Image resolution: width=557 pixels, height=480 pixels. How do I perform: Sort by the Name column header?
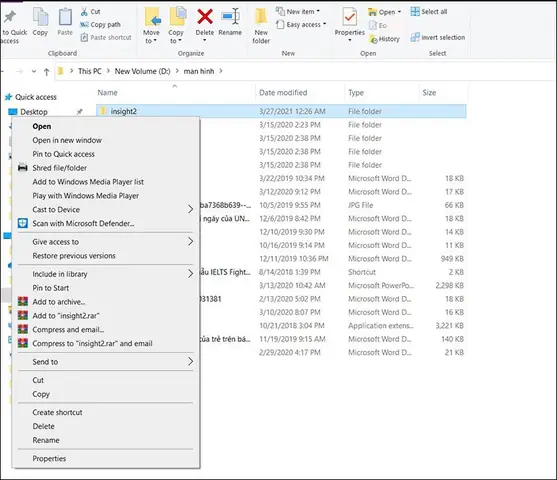pyautogui.click(x=107, y=93)
